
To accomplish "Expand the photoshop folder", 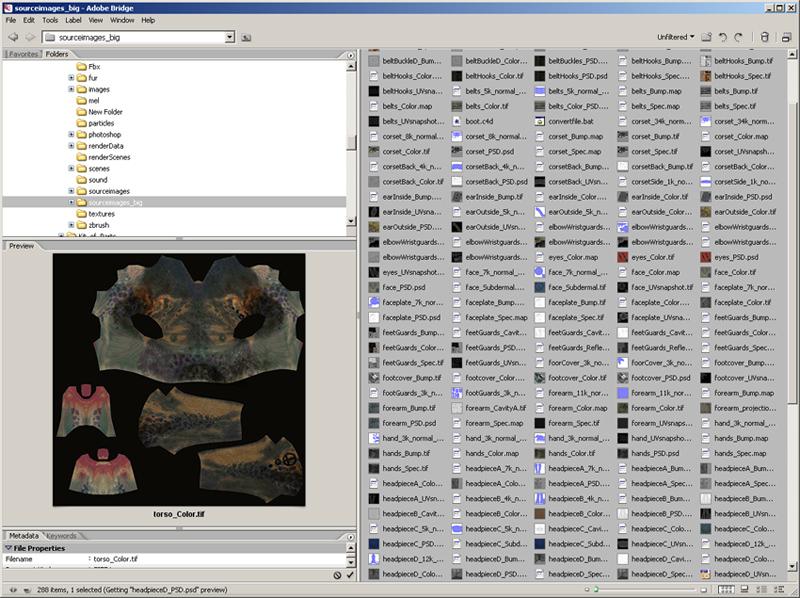I will coord(71,135).
